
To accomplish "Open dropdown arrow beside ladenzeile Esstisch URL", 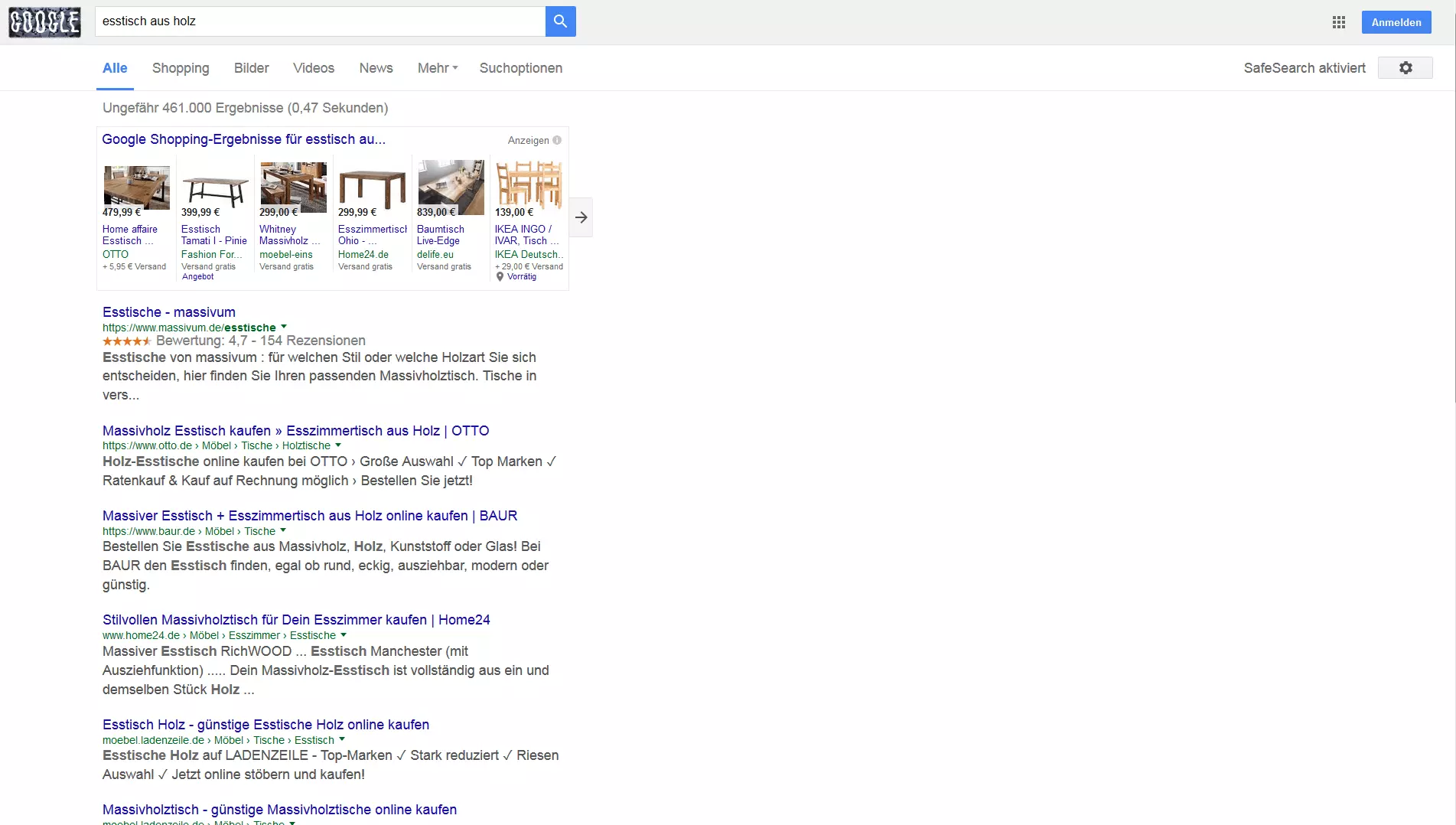I will pyautogui.click(x=342, y=739).
